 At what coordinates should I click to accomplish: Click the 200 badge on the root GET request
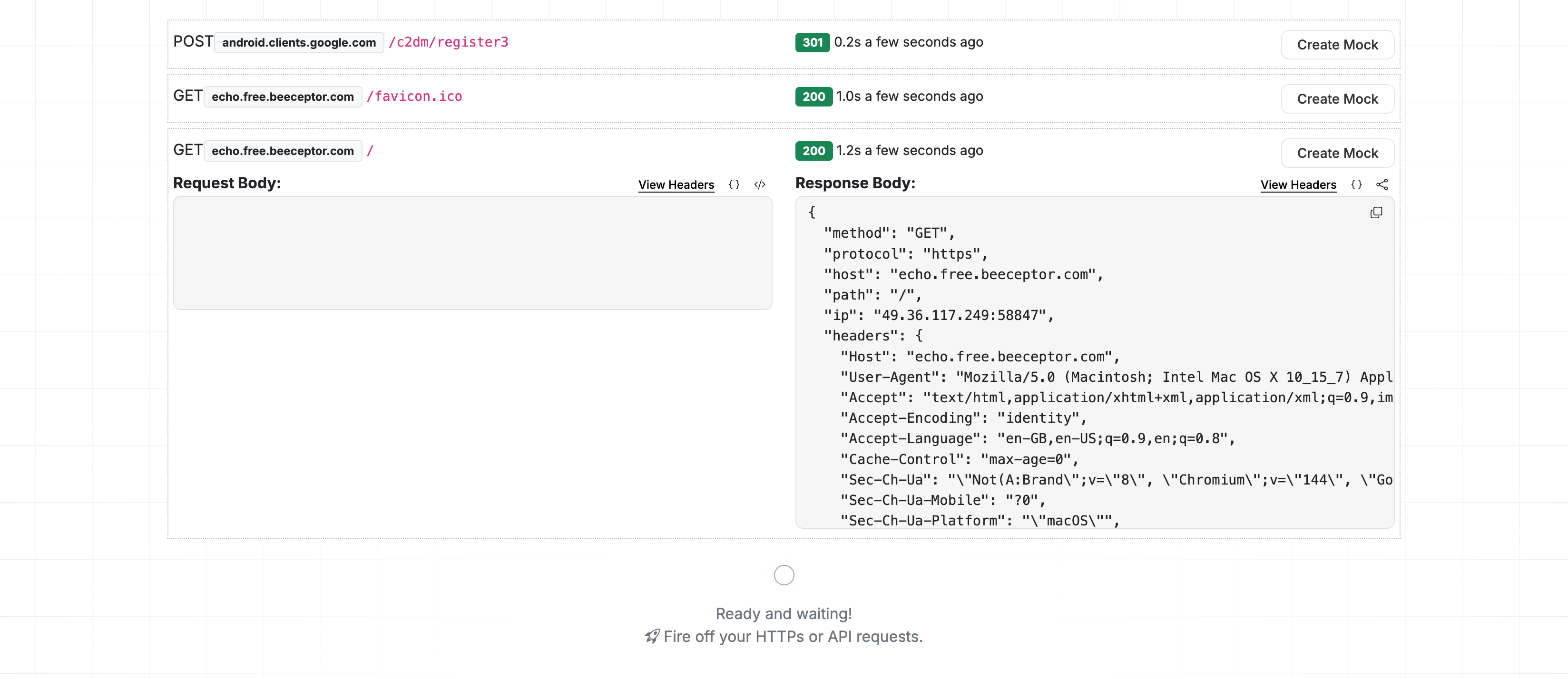pos(813,150)
